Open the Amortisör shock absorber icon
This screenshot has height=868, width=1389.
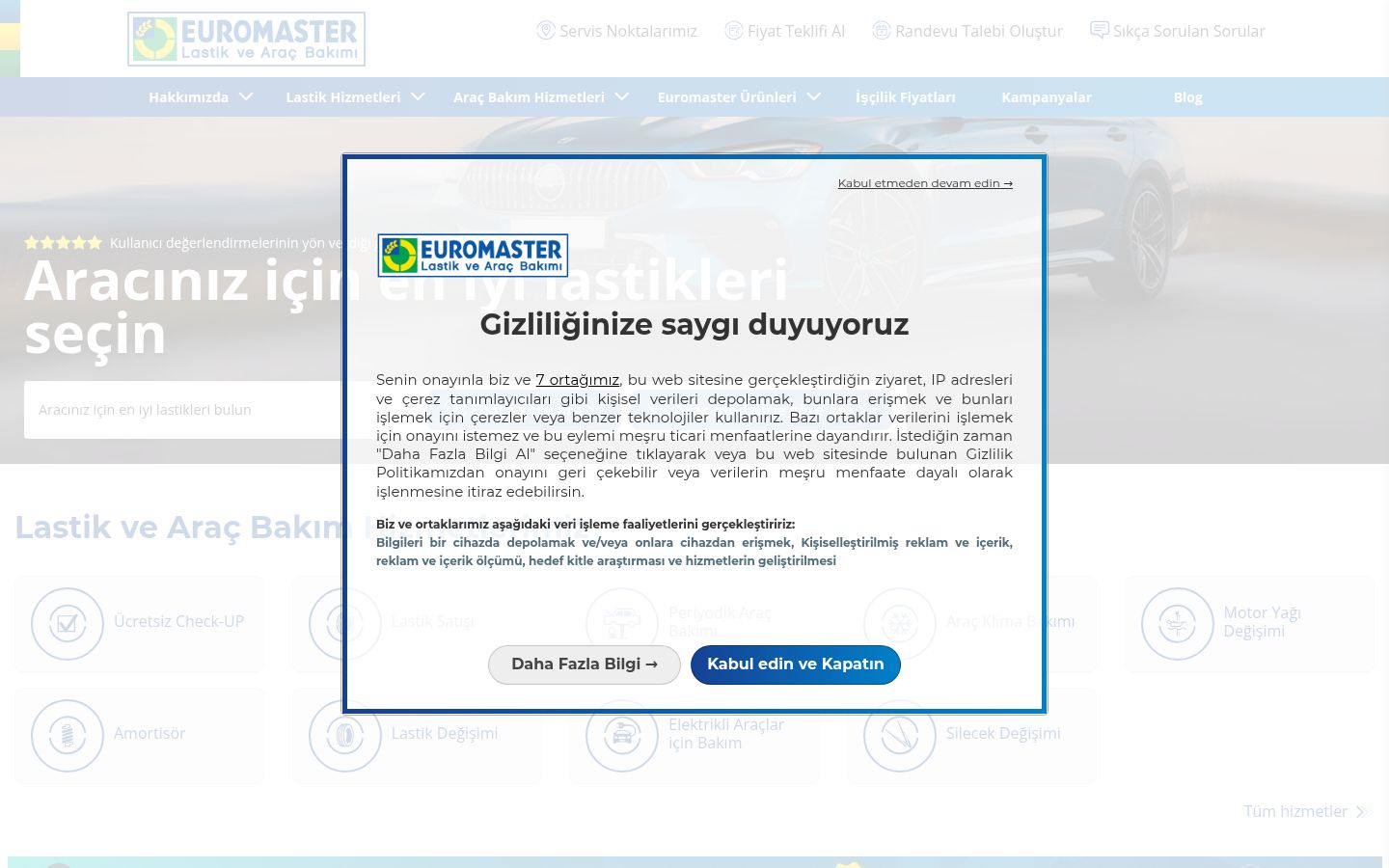coord(68,736)
